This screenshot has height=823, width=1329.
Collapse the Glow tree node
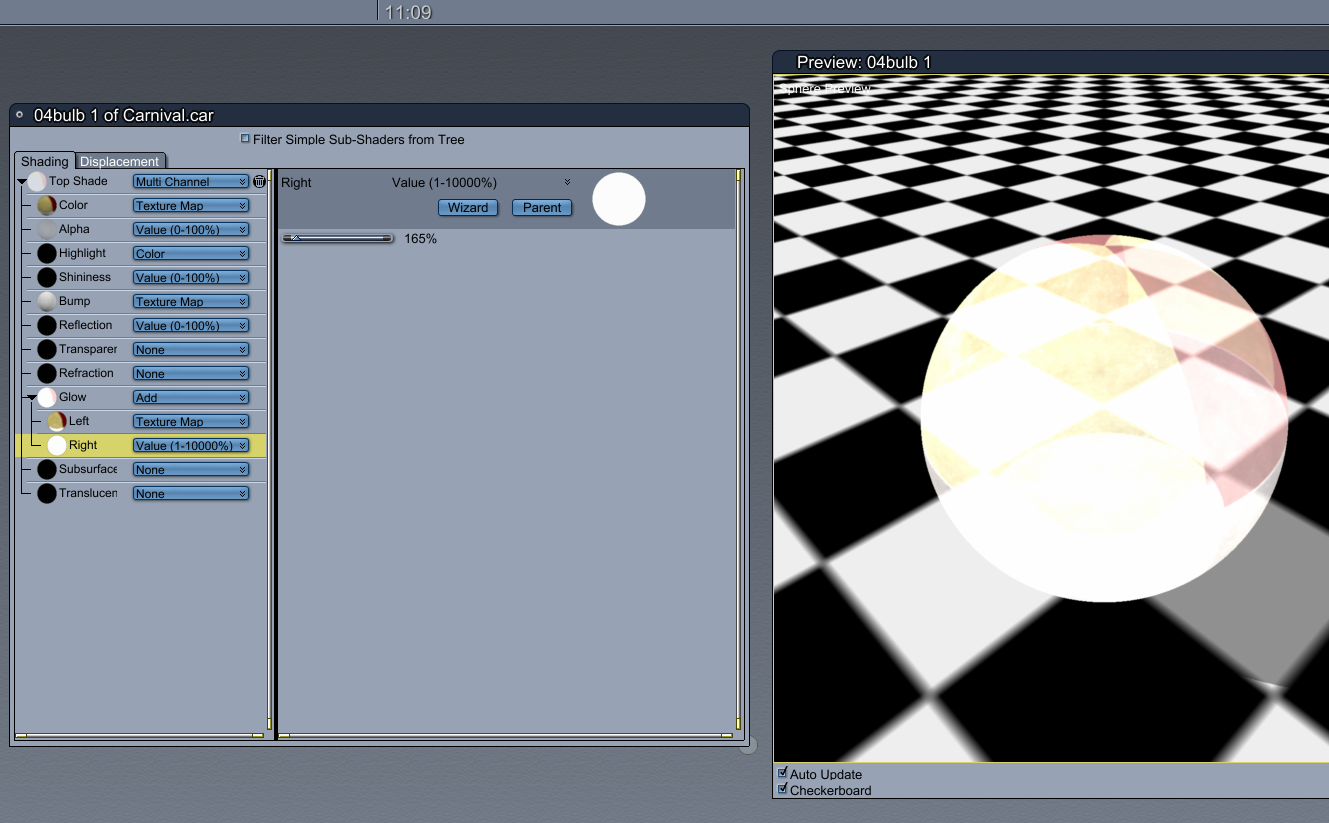32,398
